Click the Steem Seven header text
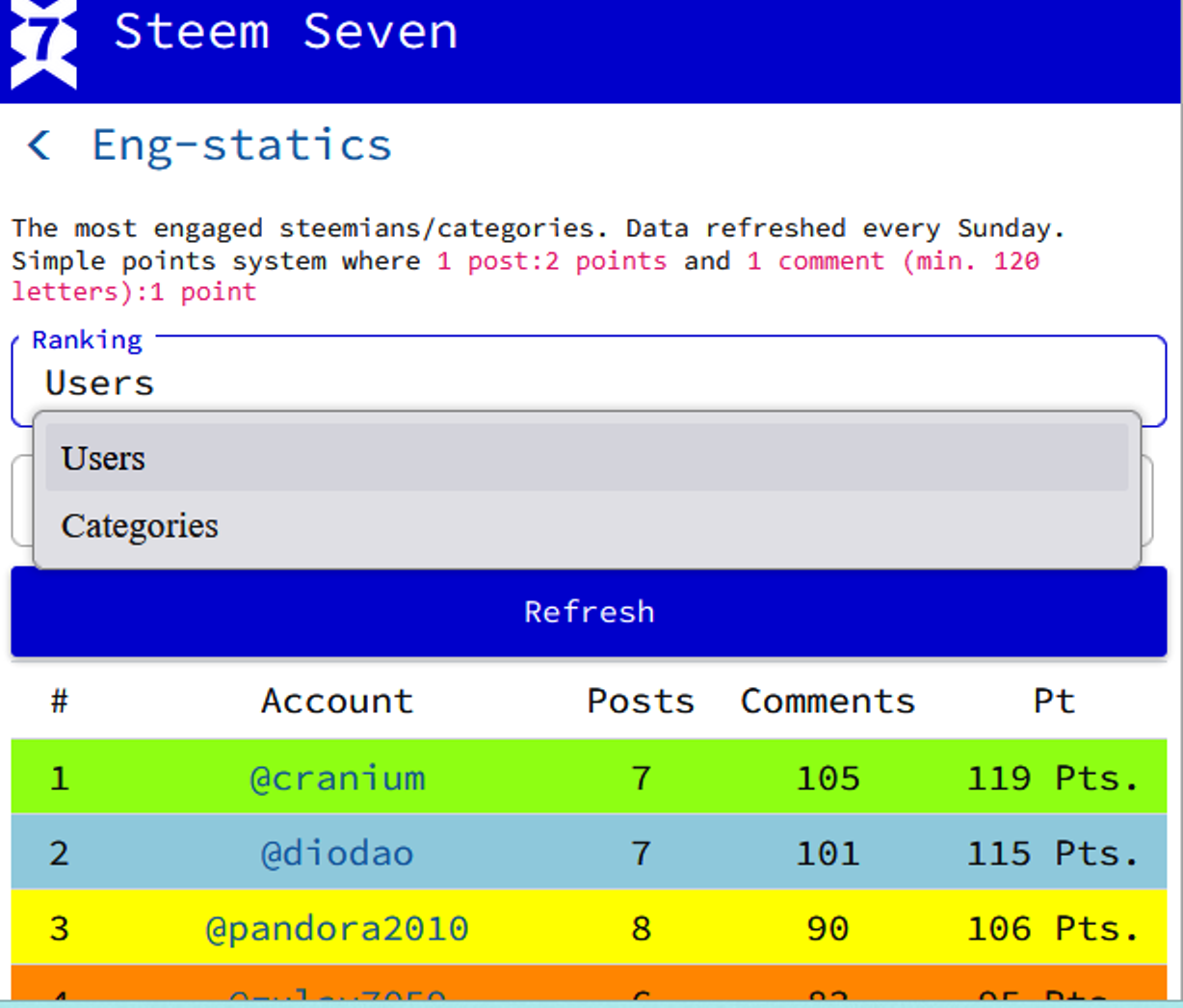 click(286, 32)
